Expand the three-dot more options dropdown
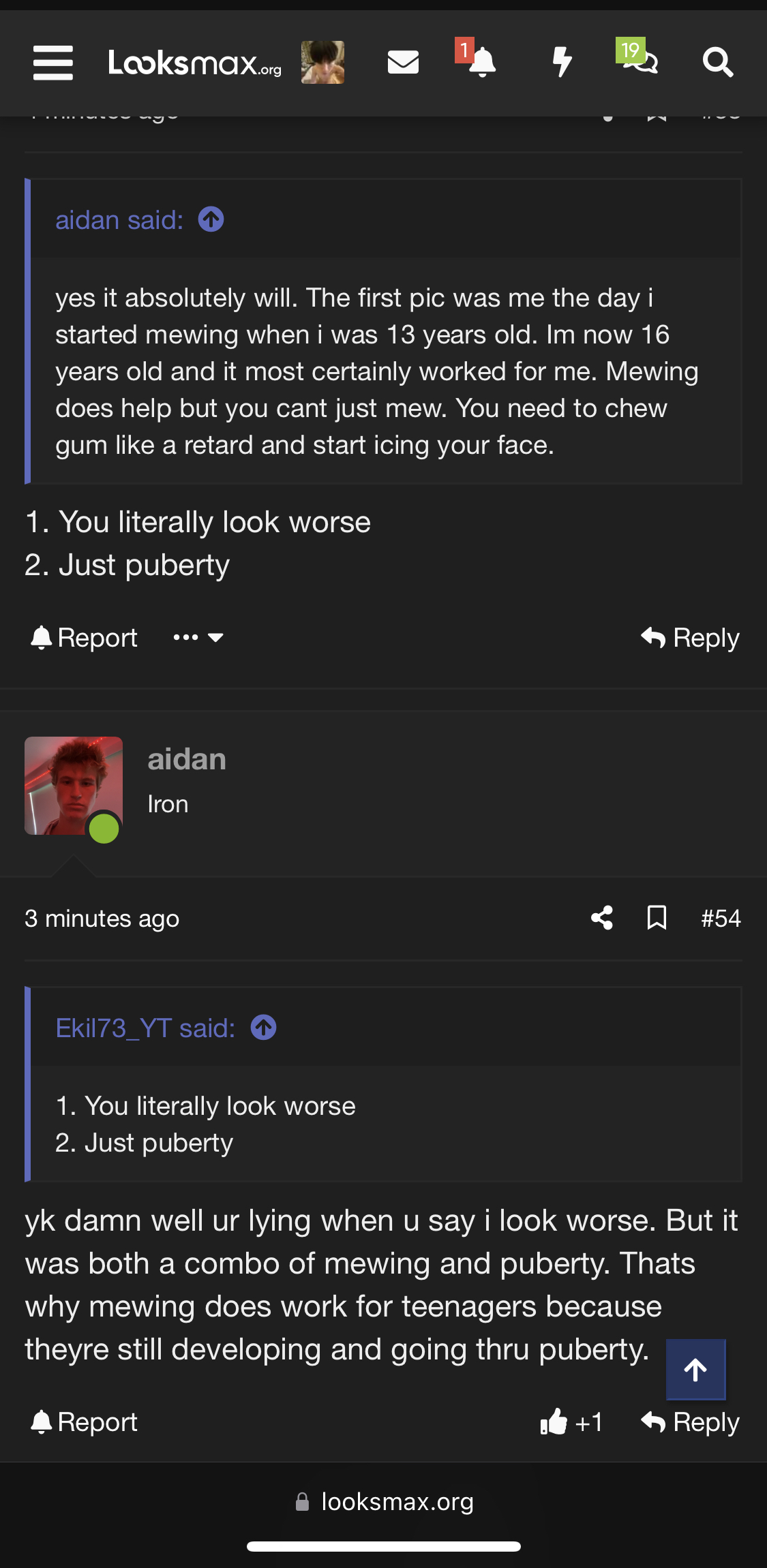Screen dimensions: 767x1568 point(198,638)
